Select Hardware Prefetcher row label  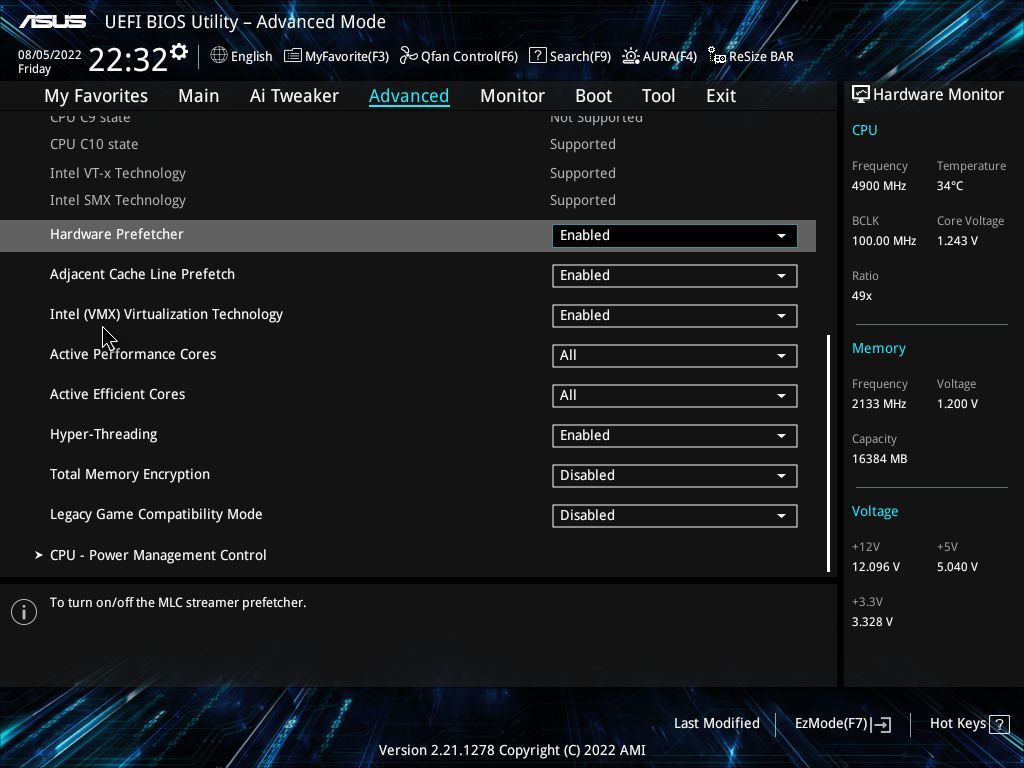click(x=116, y=234)
